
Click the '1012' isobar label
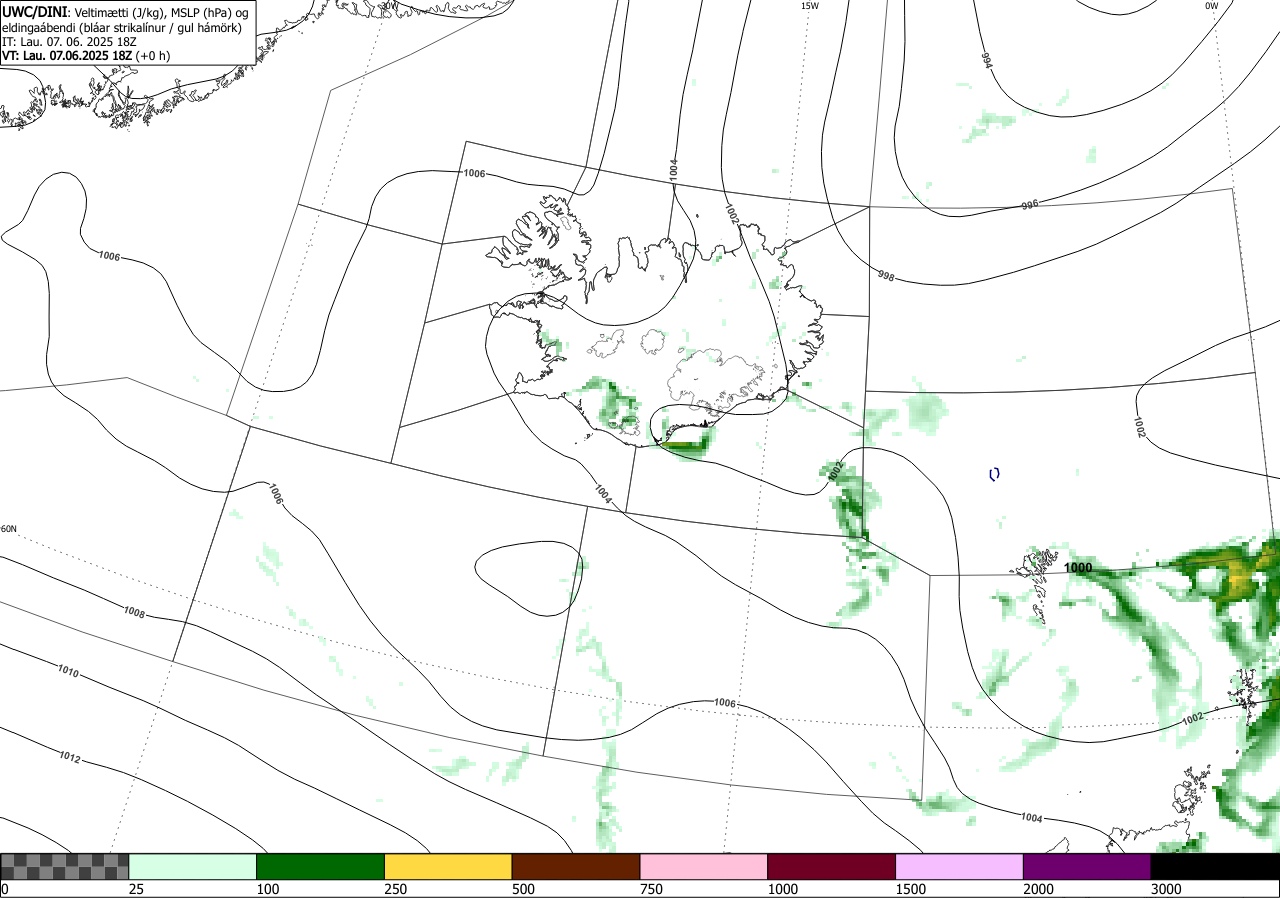[68, 759]
